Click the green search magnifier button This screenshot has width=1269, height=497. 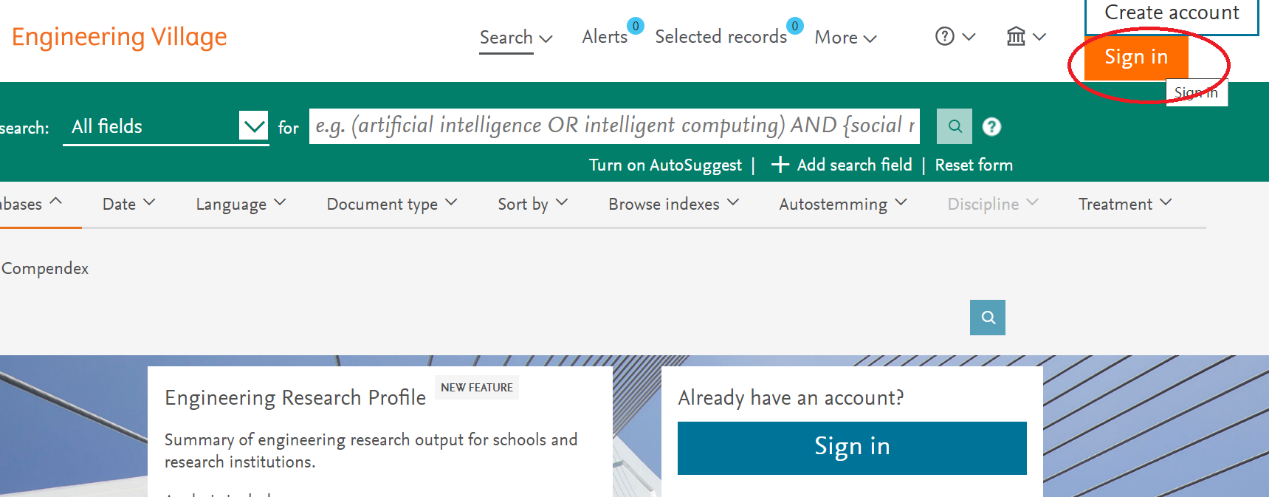(954, 127)
